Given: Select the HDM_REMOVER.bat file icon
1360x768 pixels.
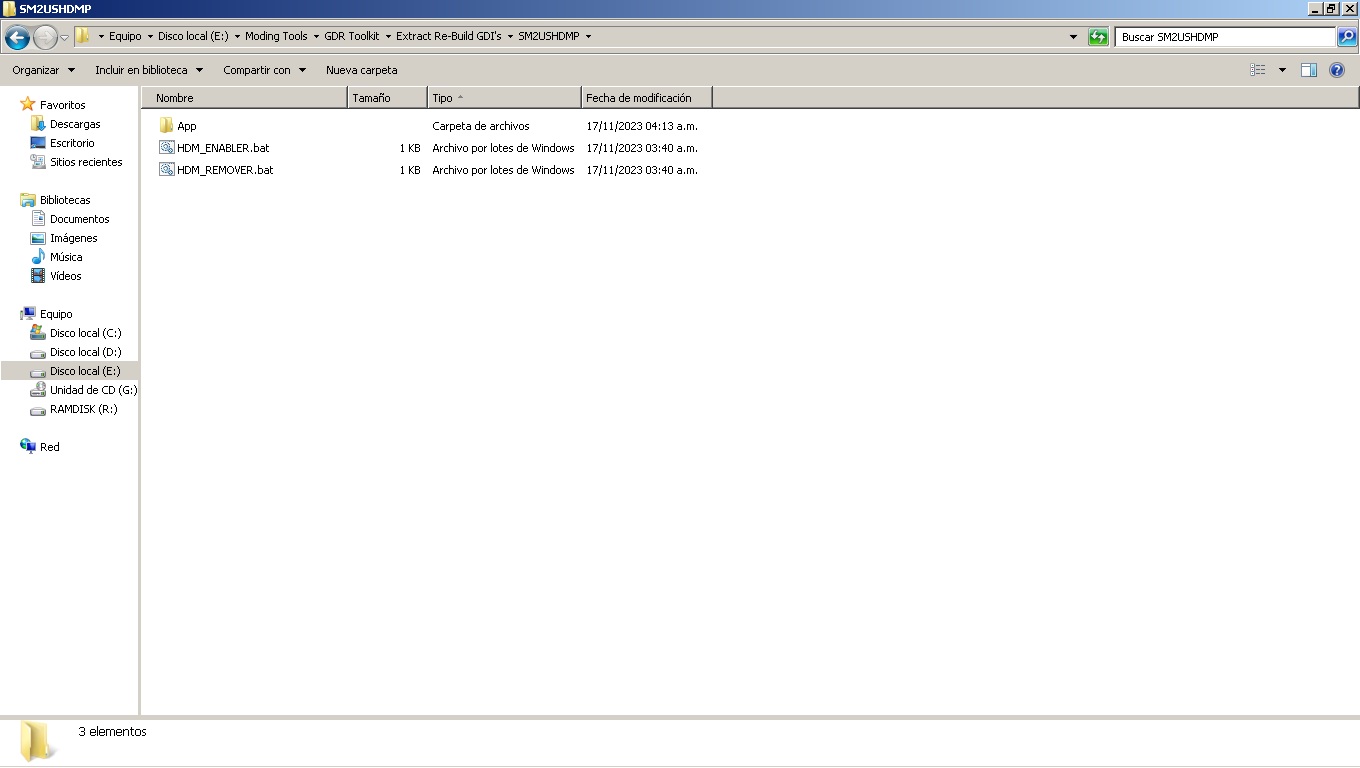Looking at the screenshot, I should click(167, 170).
